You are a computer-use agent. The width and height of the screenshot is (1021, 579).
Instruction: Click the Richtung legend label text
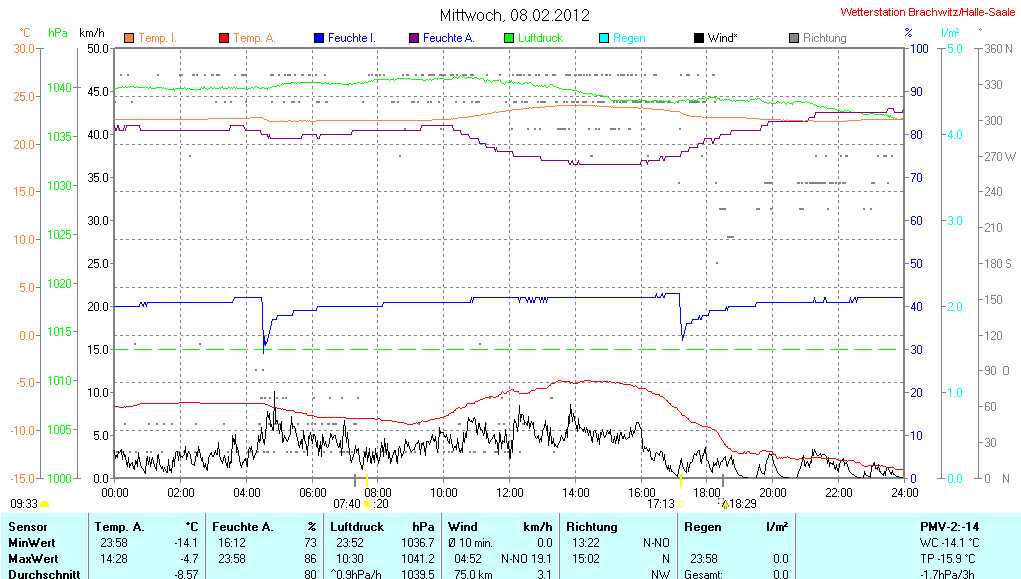824,38
